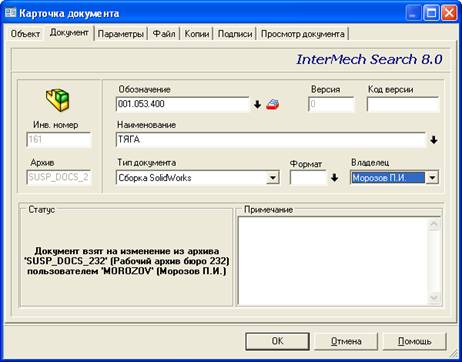
Task: Switch to the Объект tab
Action: tap(25, 34)
